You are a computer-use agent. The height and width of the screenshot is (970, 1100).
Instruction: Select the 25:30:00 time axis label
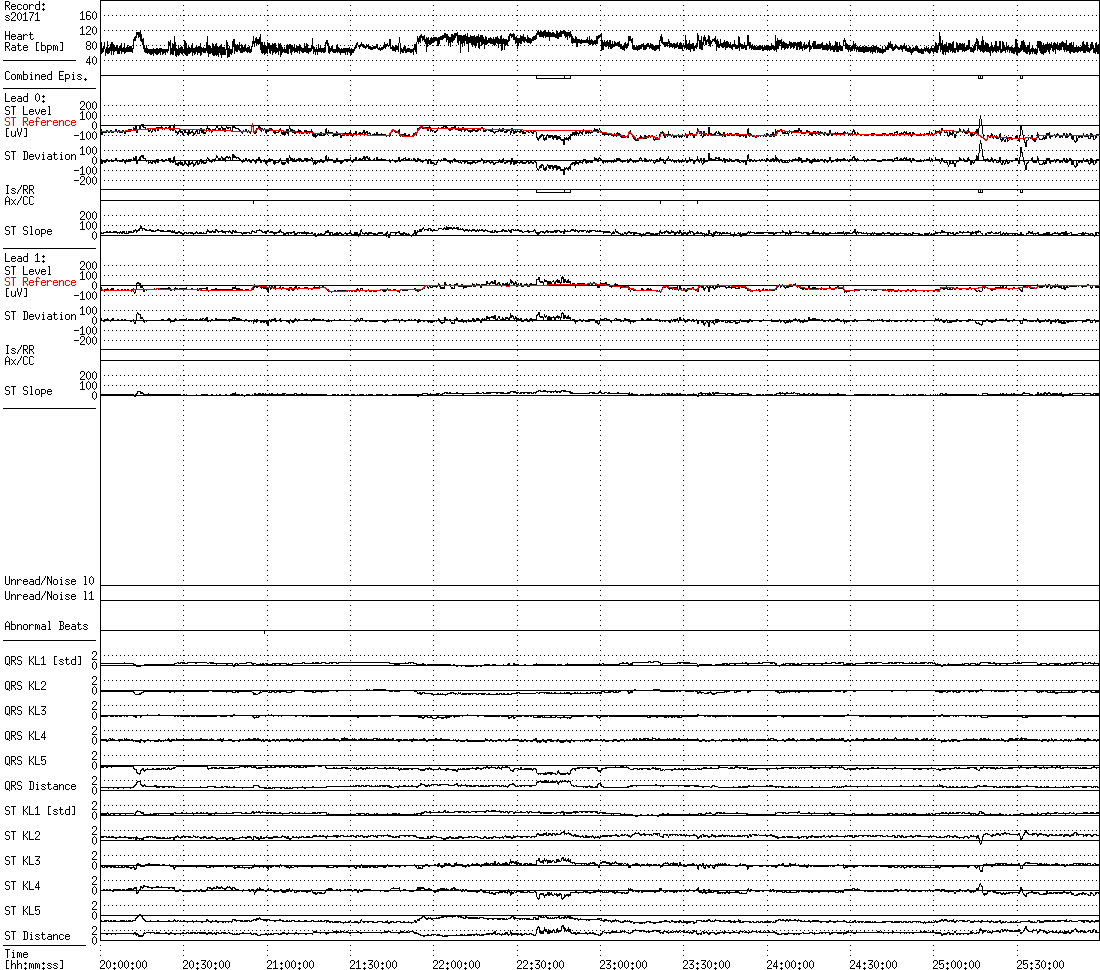(x=1042, y=964)
